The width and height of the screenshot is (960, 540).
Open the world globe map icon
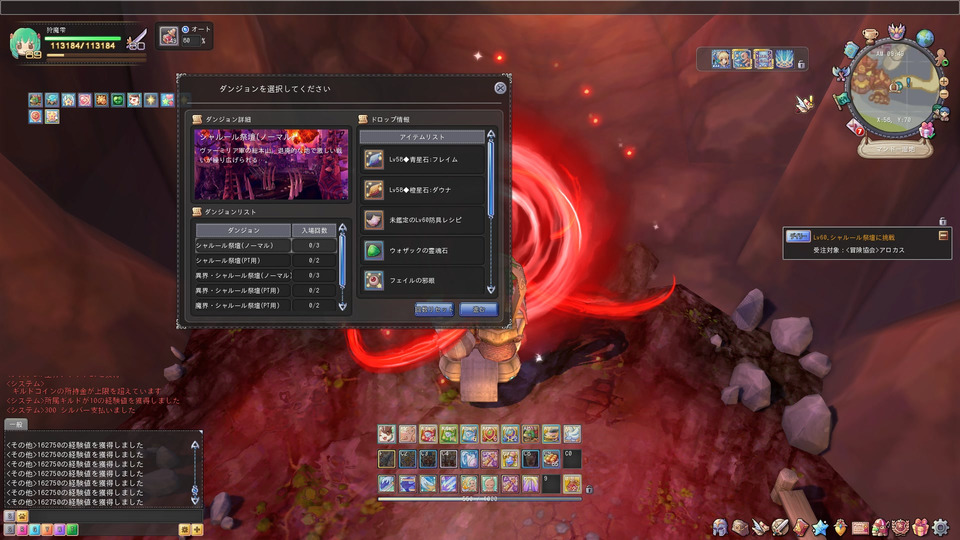pos(925,38)
